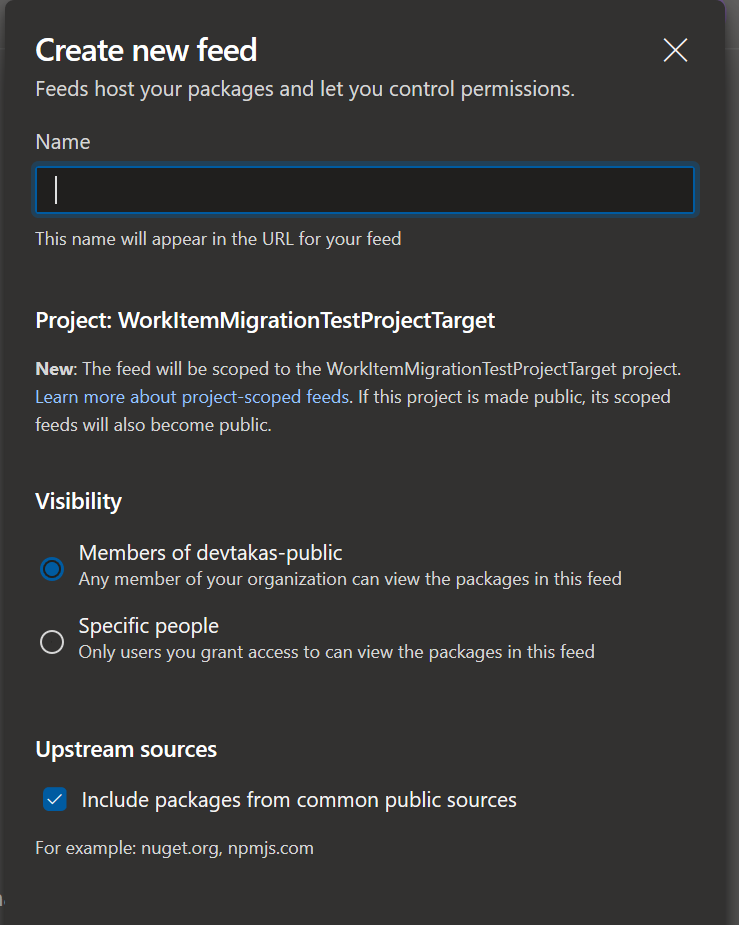The width and height of the screenshot is (739, 925).
Task: Click the "For example: nuget.org, npmjs.com" text
Action: click(174, 848)
